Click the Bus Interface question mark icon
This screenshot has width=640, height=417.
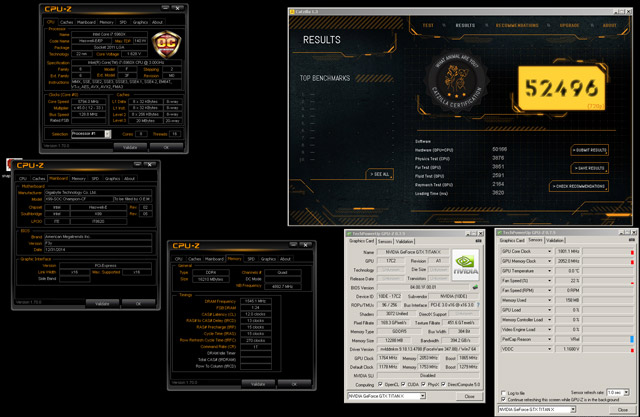pos(478,305)
